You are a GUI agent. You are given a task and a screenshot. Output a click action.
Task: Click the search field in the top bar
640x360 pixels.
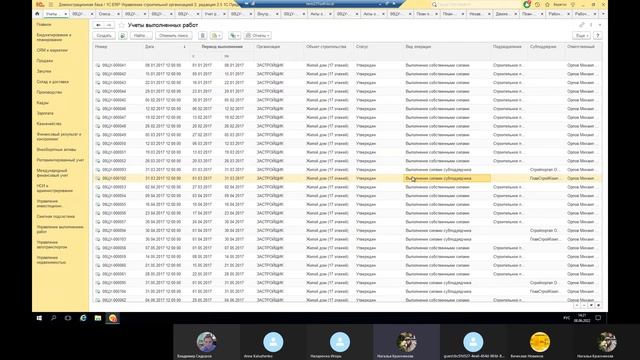pos(476,4)
